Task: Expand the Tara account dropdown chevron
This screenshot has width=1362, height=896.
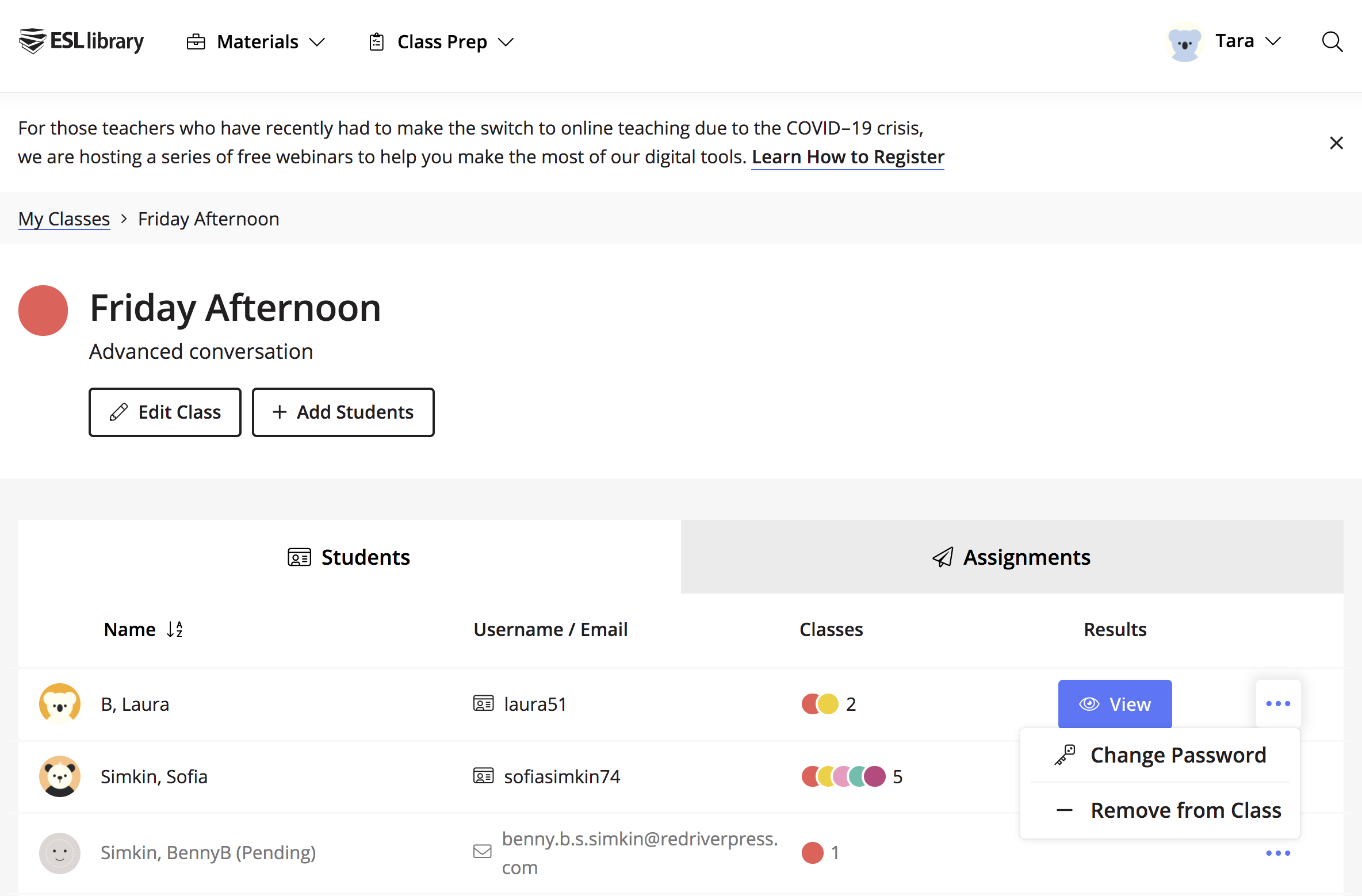Action: (x=1273, y=41)
